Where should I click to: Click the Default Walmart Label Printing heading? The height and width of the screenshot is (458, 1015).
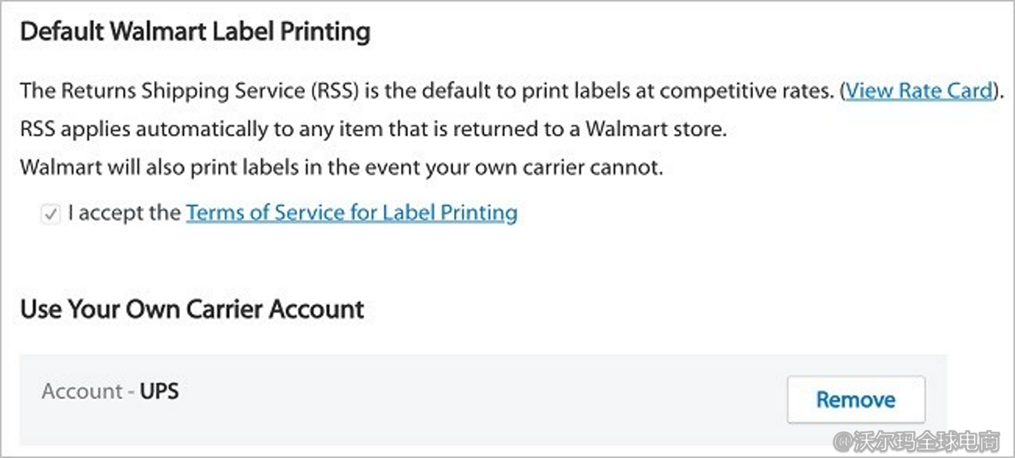point(195,32)
